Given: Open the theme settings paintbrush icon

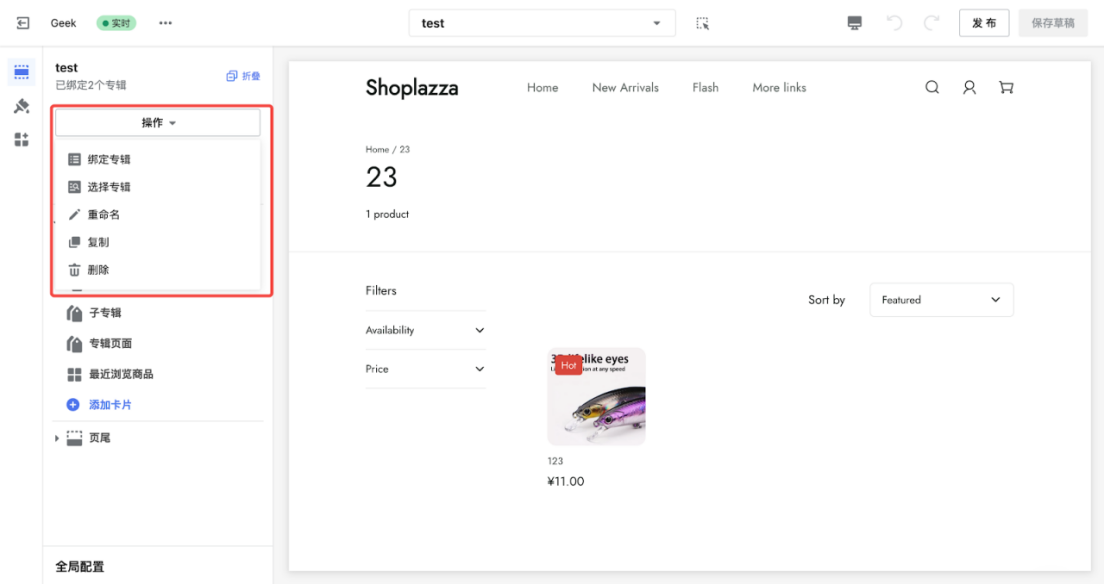Looking at the screenshot, I should (22, 106).
